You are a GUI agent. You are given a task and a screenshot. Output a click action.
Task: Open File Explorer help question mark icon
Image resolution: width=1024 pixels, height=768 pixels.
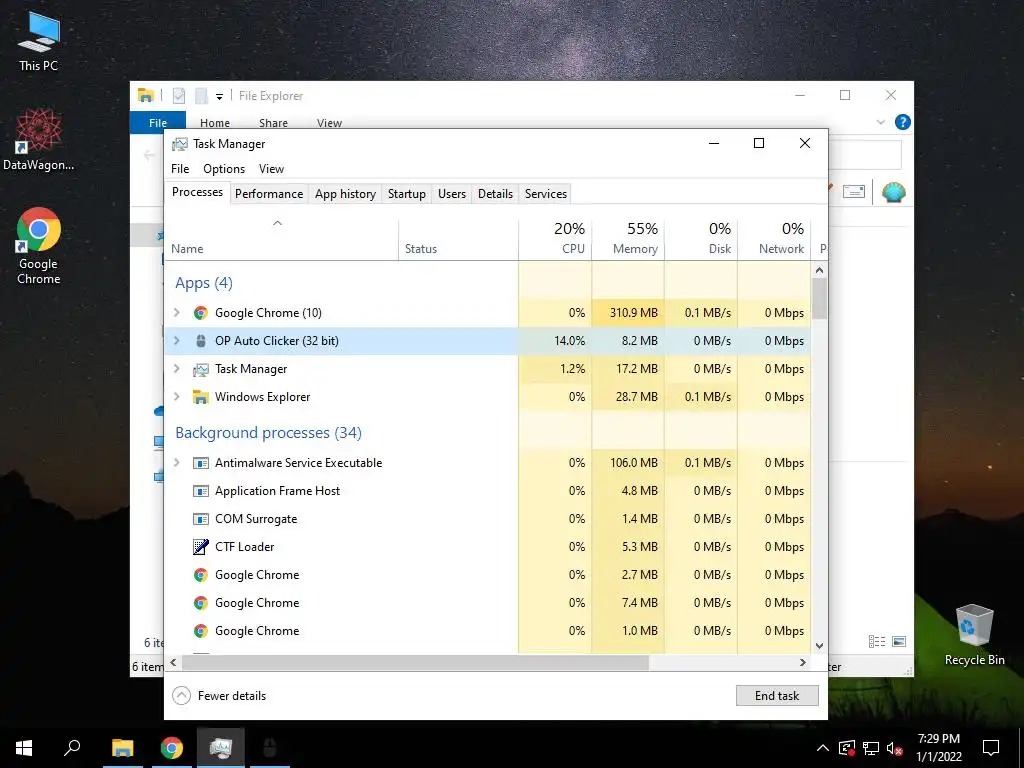tap(903, 122)
